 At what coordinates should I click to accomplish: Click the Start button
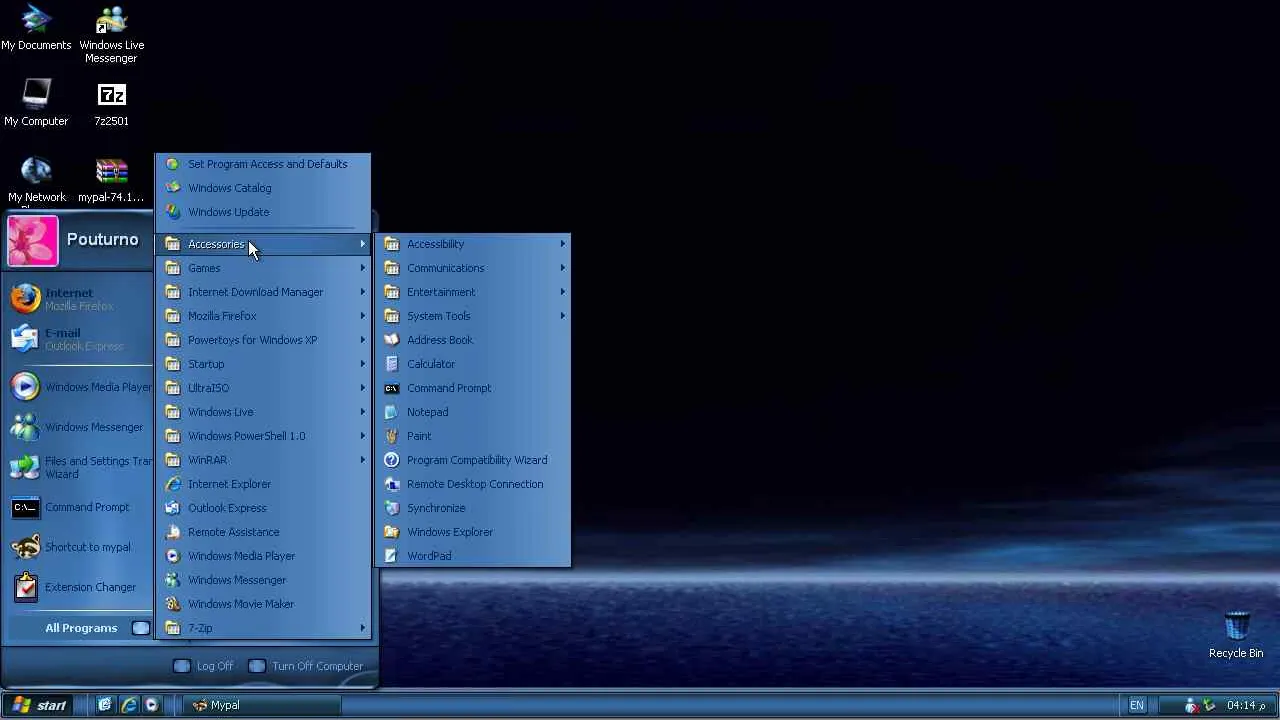37,705
